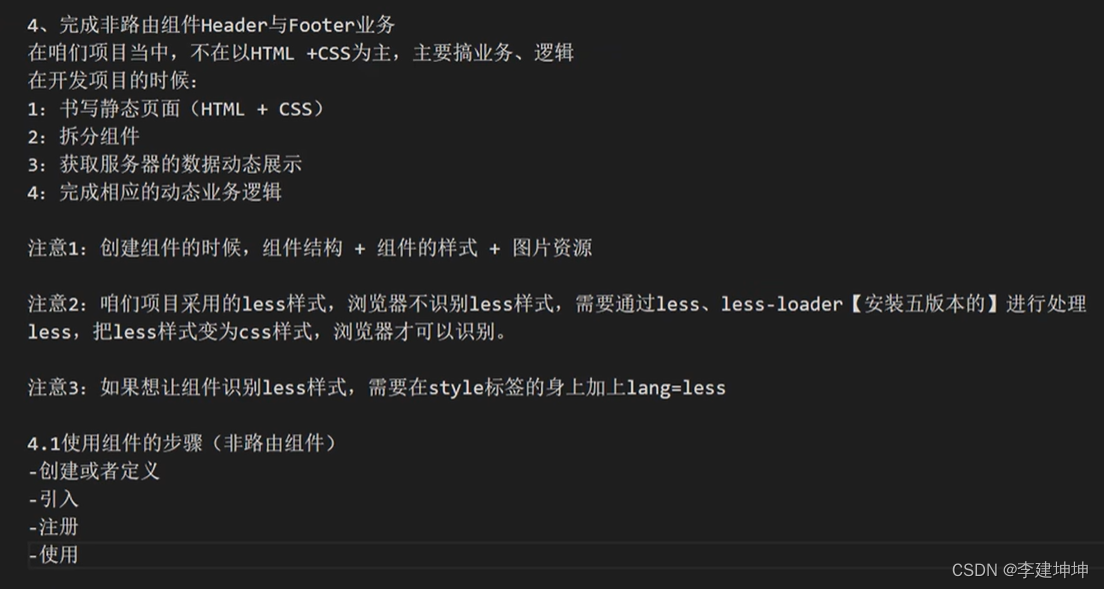Click the line starting less，把less样式变为css样式
The image size is (1104, 589).
pyautogui.click(x=267, y=332)
